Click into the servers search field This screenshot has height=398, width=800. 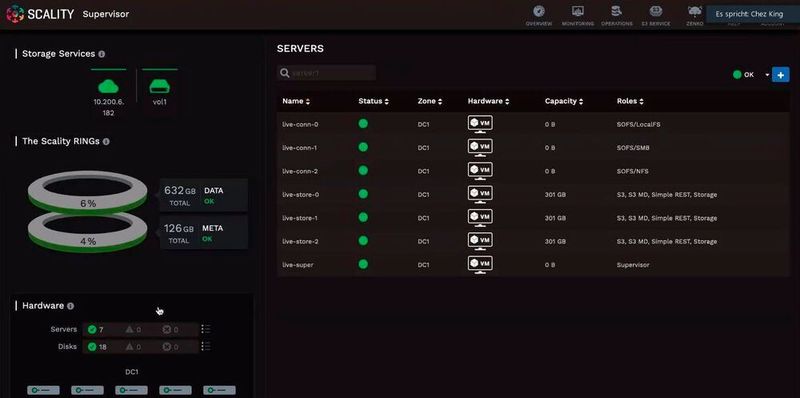click(x=327, y=73)
